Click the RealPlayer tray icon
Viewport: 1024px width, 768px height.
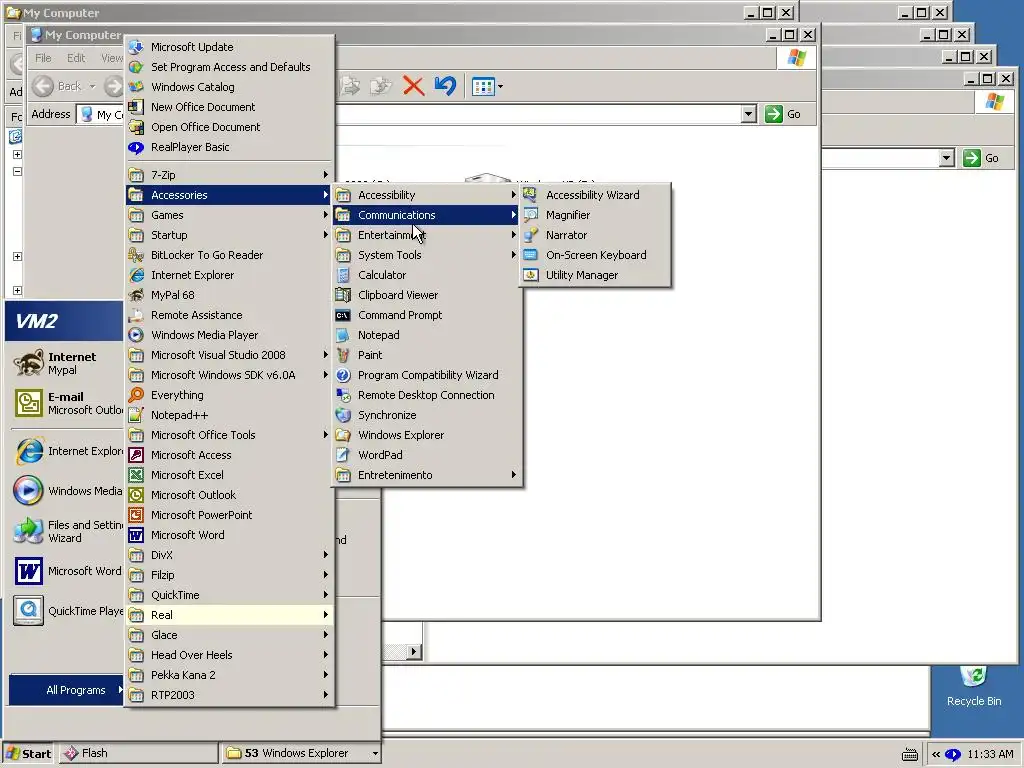[953, 754]
